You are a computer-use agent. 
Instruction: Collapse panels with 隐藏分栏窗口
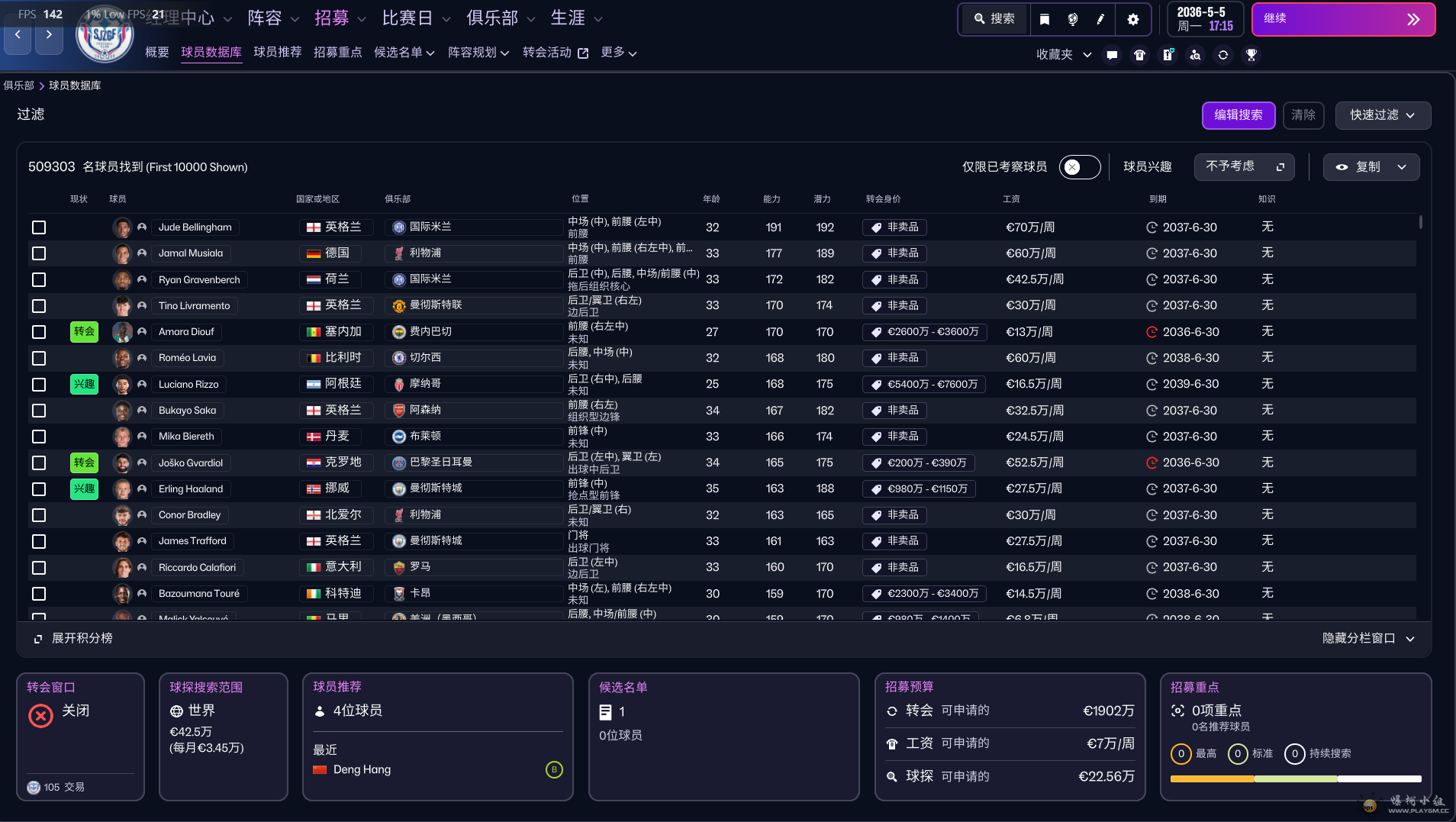(1367, 639)
